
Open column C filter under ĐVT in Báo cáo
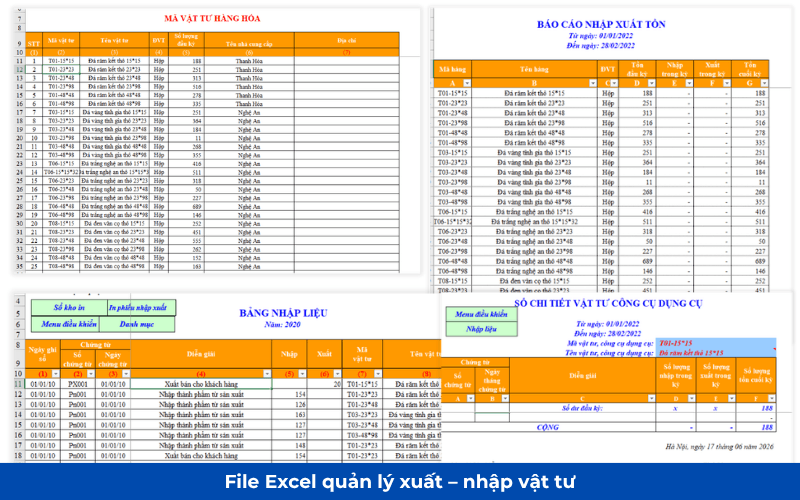click(x=614, y=83)
